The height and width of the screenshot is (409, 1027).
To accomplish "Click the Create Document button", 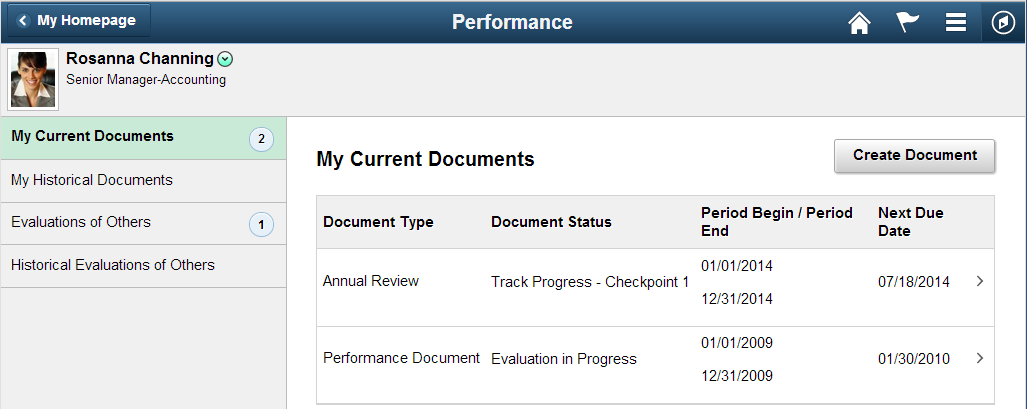I will point(914,156).
